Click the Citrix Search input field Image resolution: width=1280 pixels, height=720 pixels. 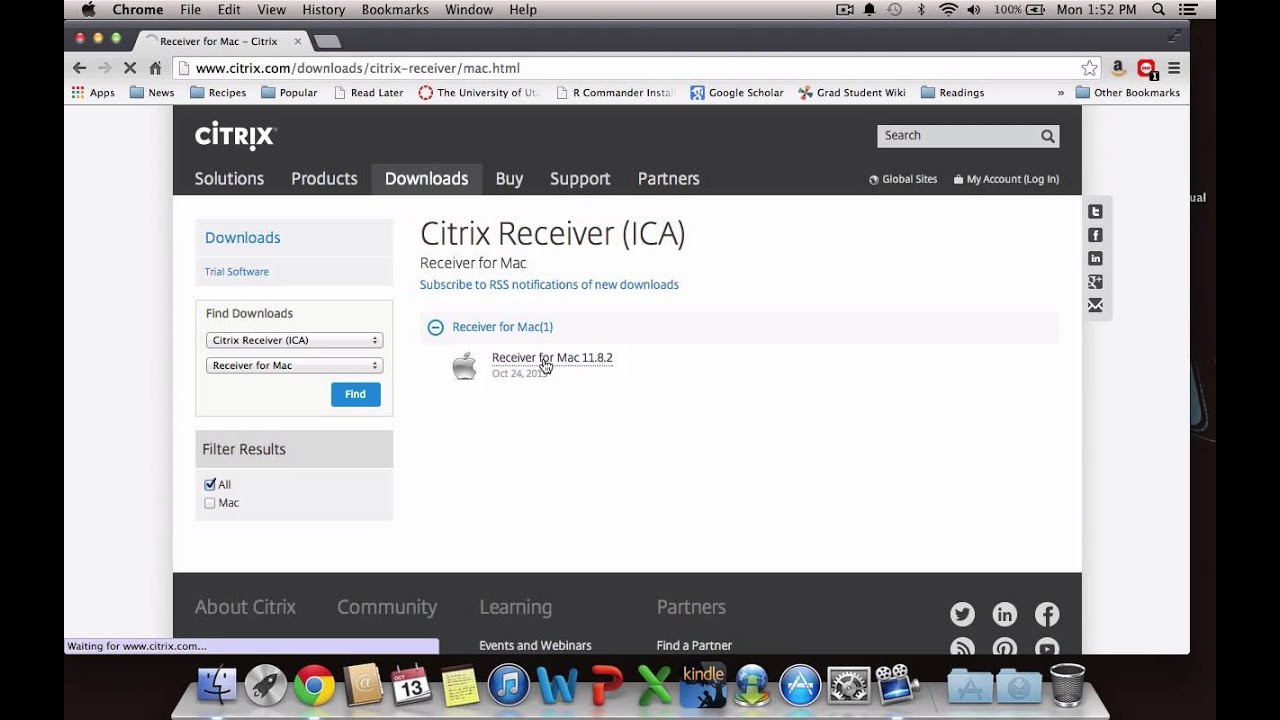[x=958, y=136]
